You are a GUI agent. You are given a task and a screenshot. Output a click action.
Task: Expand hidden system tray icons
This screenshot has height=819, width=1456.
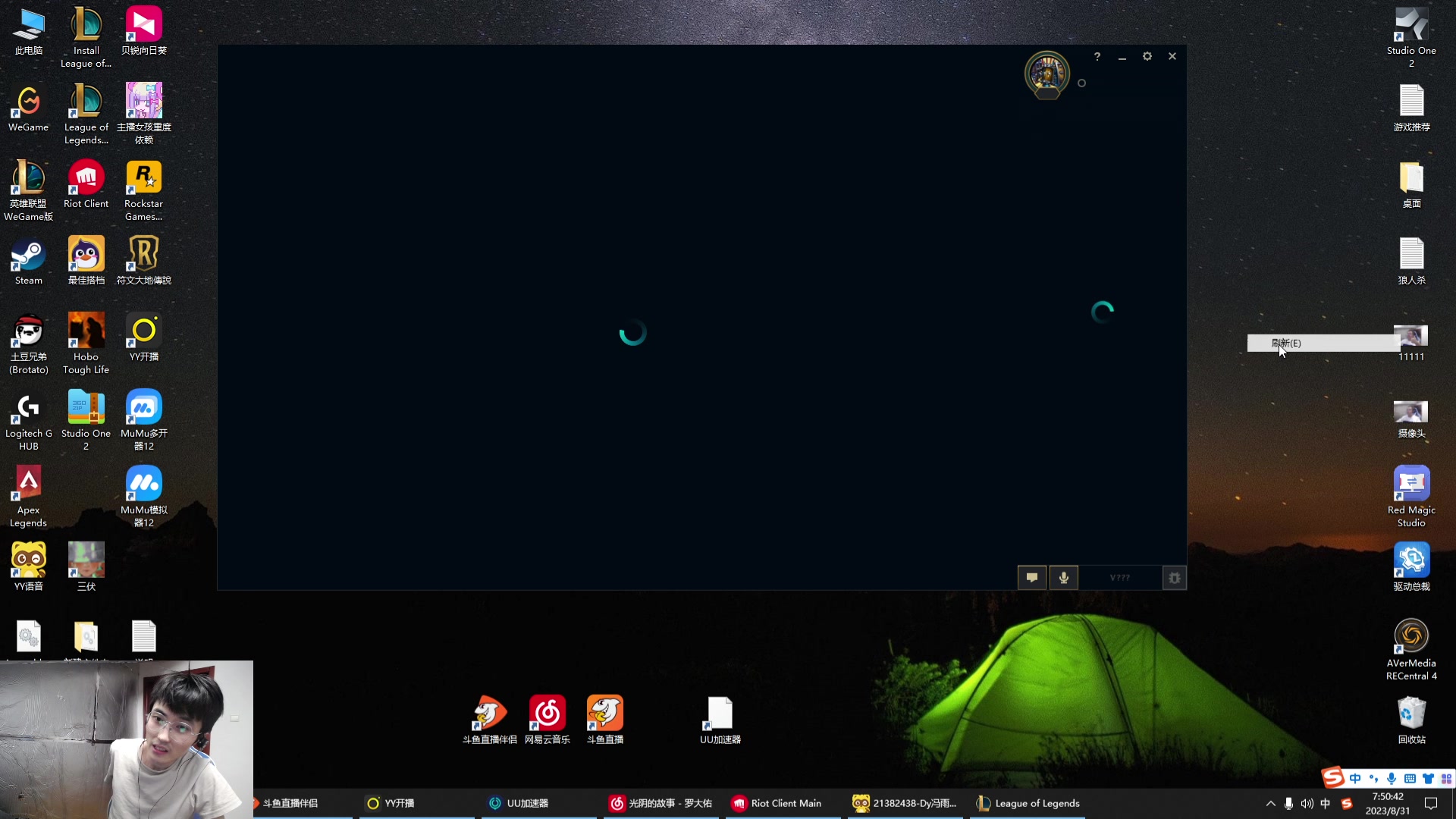point(1270,804)
